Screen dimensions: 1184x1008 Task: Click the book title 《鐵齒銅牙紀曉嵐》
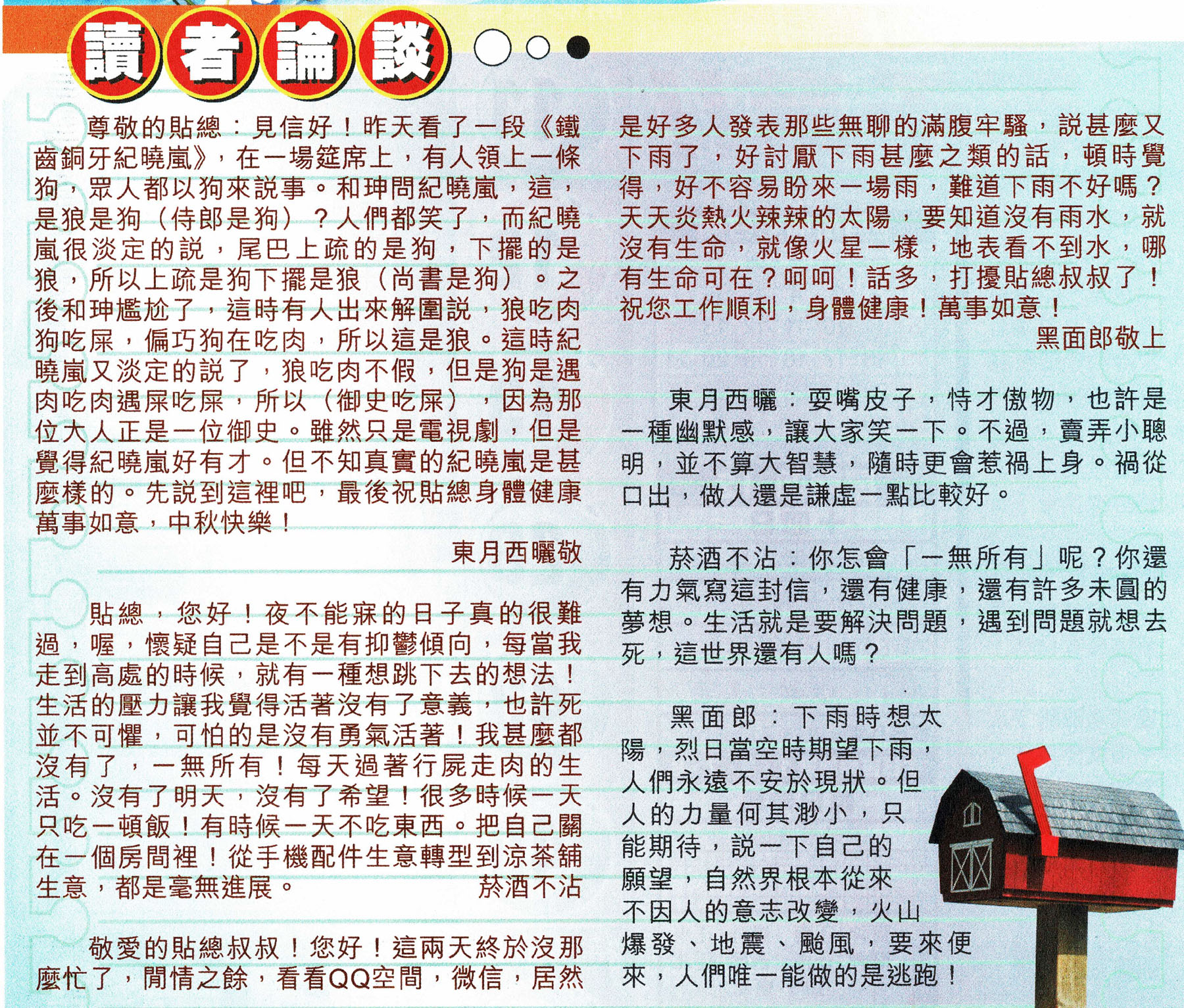tap(132, 158)
